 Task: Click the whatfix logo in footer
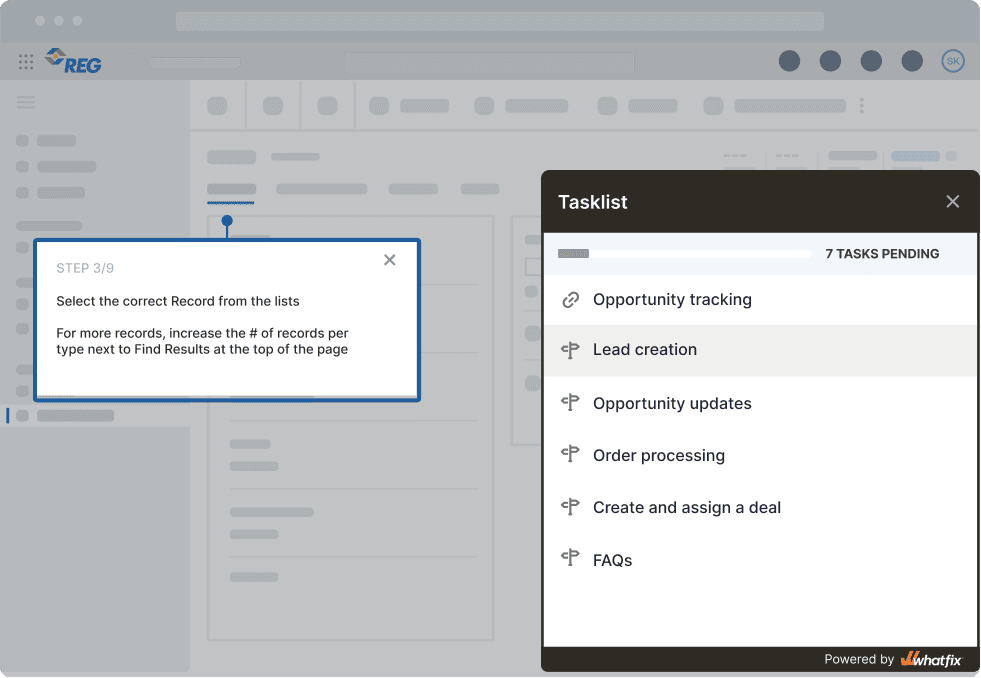pyautogui.click(x=931, y=659)
